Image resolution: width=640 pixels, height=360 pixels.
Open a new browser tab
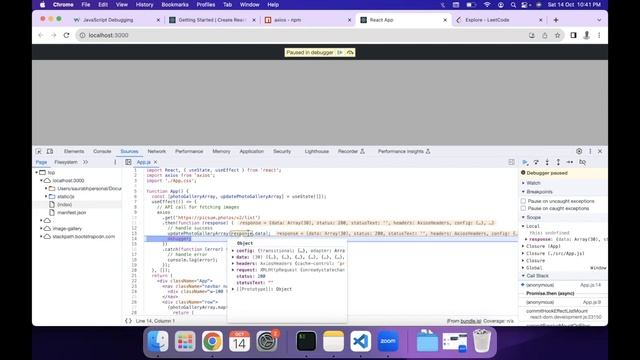(556, 20)
